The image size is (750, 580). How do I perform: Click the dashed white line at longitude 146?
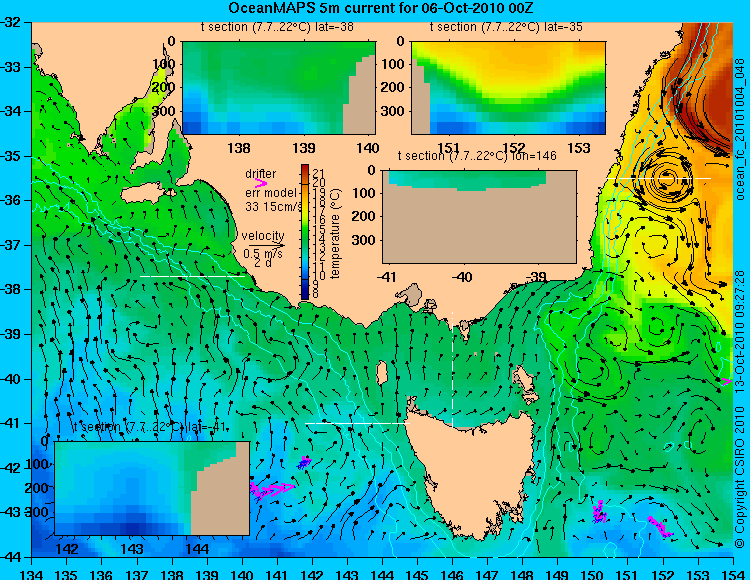pos(452,370)
